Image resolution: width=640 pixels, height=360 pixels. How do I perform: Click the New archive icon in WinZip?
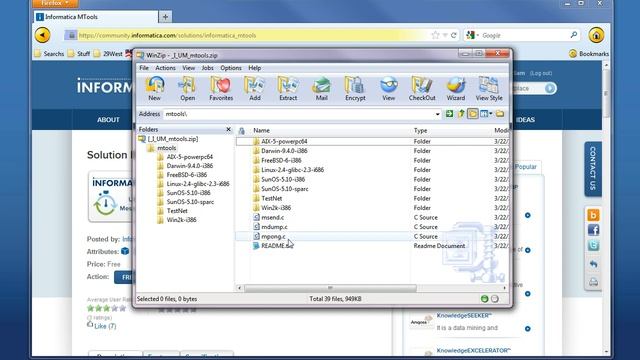tap(154, 89)
